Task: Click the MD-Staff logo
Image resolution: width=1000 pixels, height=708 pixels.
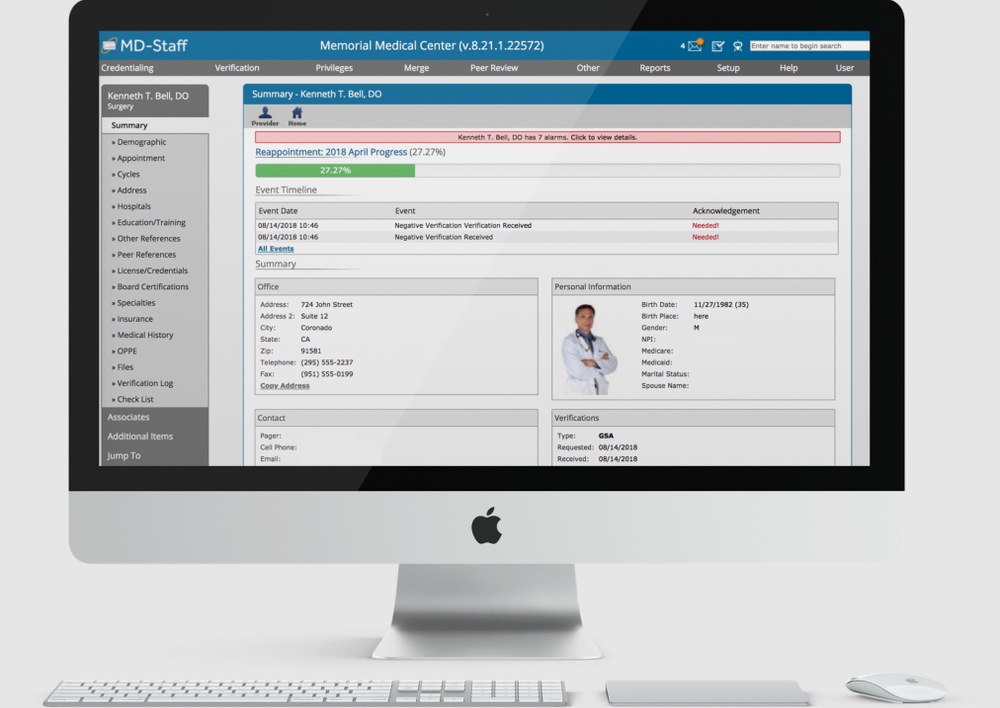Action: coord(145,45)
